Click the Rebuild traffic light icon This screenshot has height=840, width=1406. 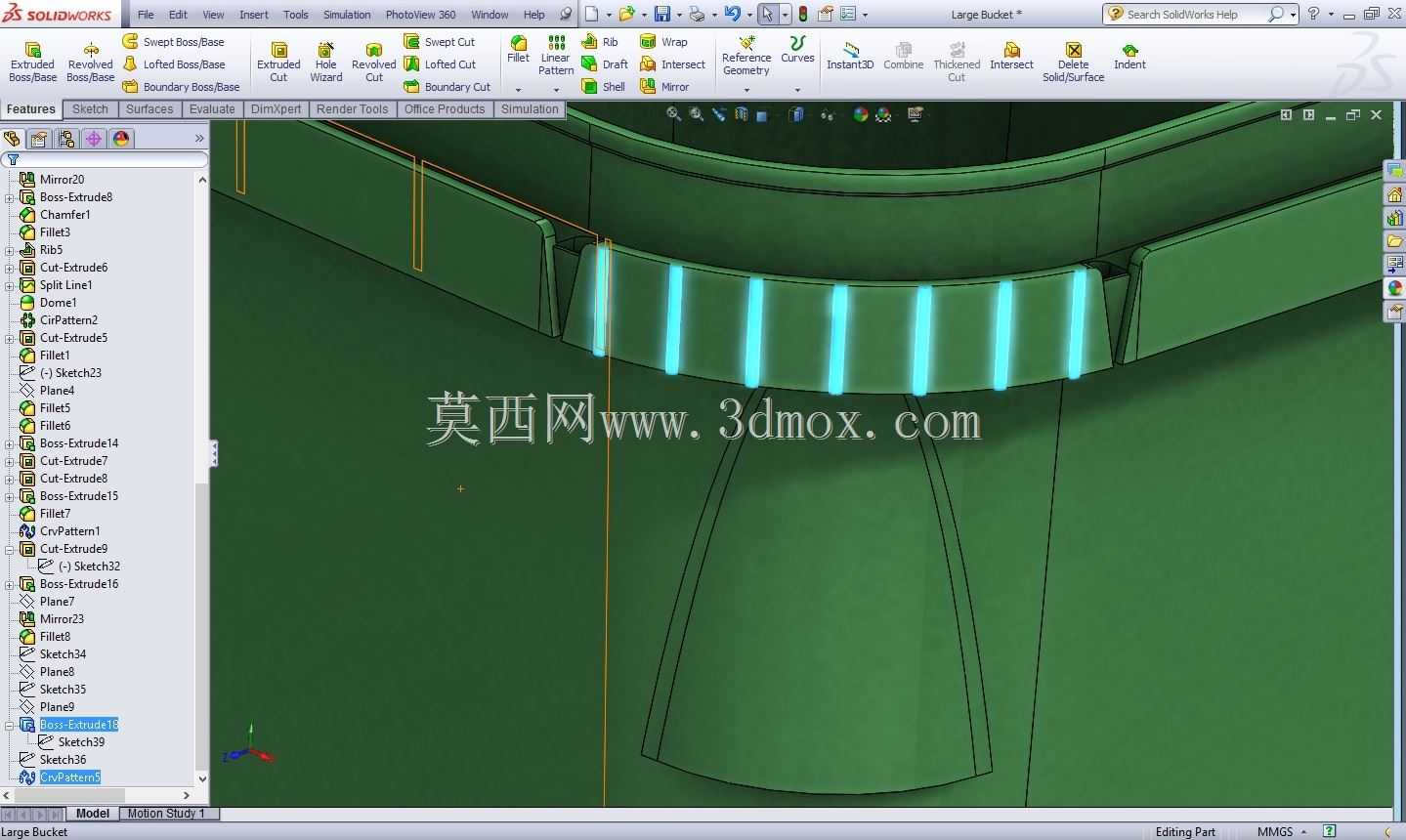coord(803,15)
